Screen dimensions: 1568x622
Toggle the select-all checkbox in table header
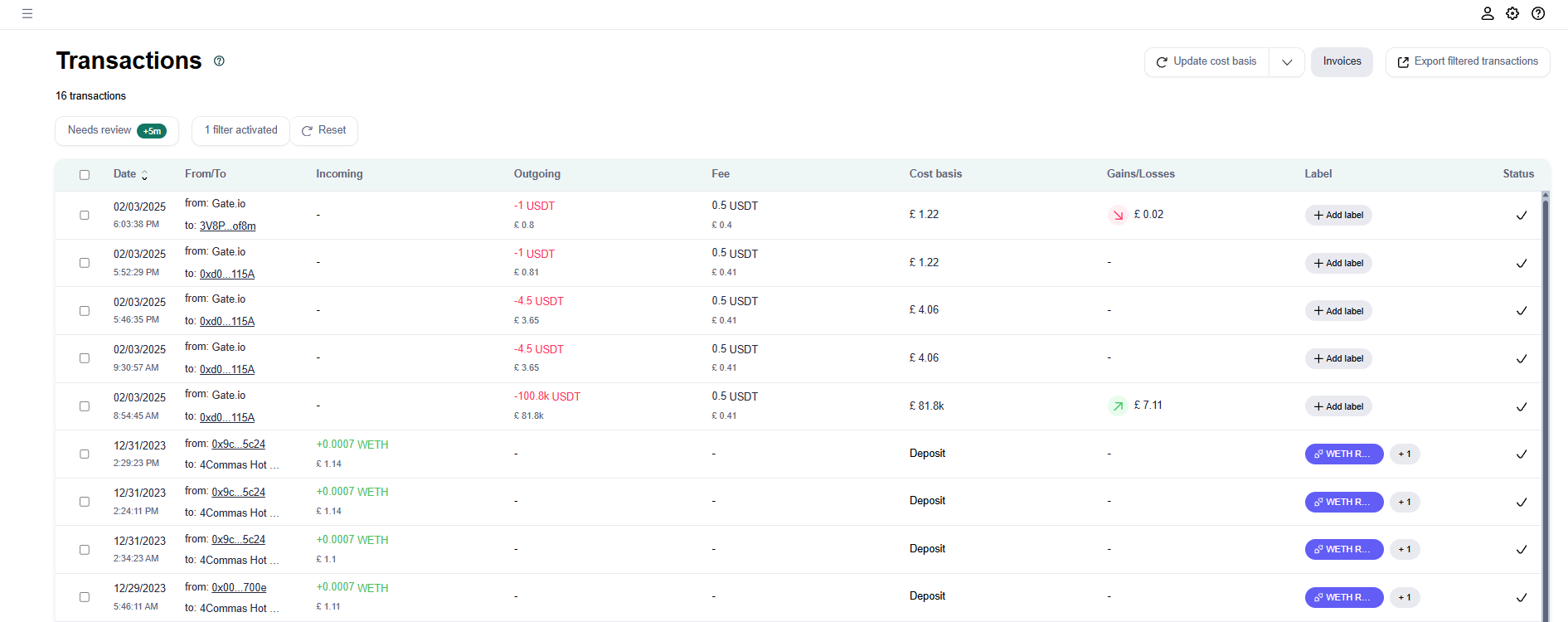point(85,175)
